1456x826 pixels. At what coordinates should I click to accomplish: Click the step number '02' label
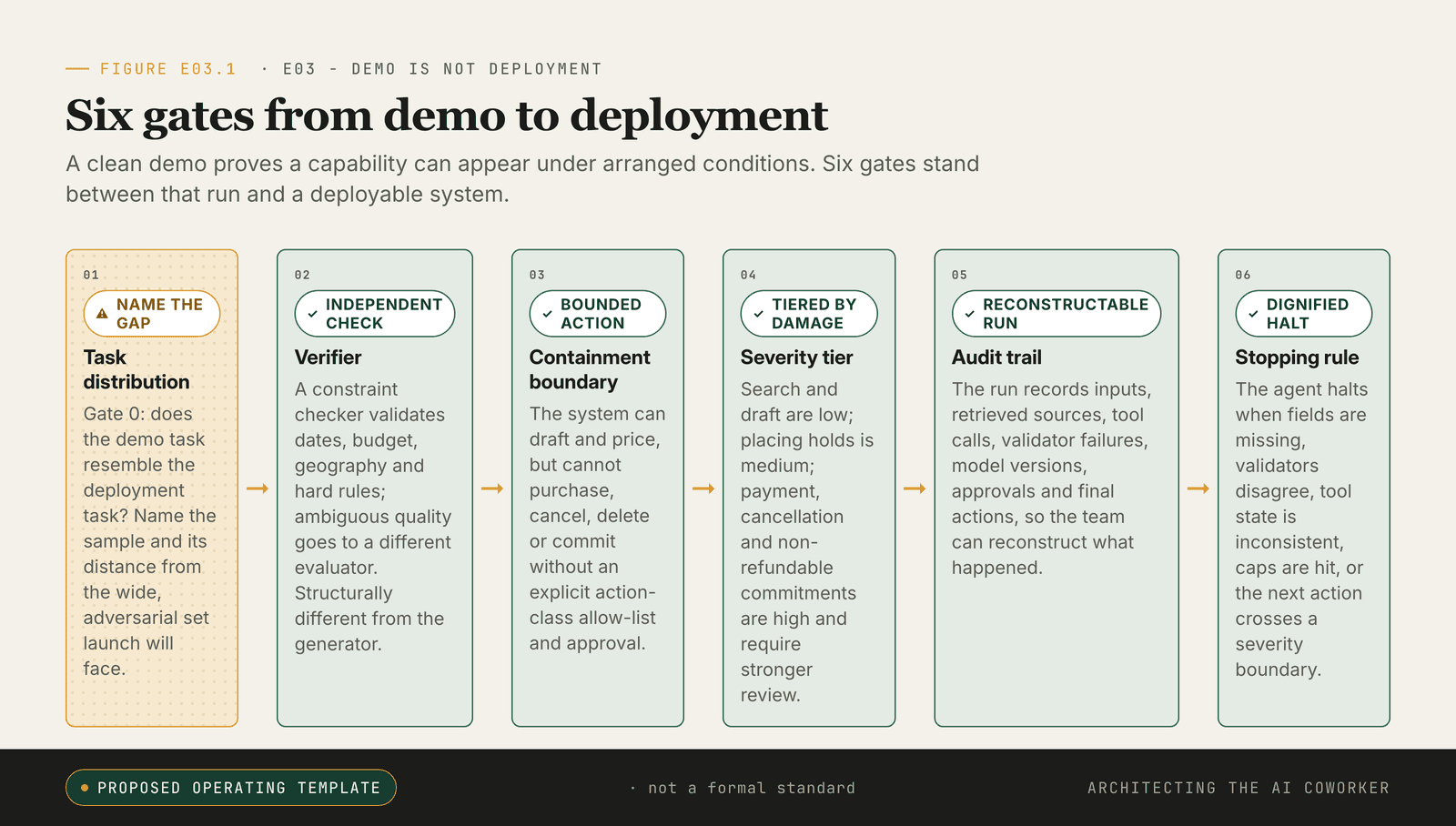pyautogui.click(x=302, y=275)
